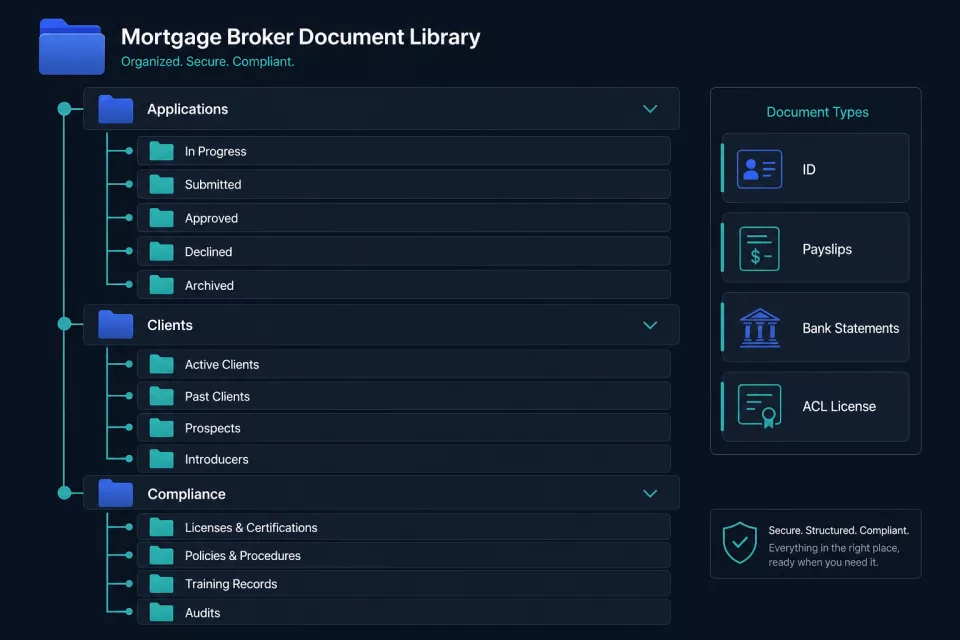Select the Introducers folder row
Viewport: 960px width, 640px height.
[x=404, y=459]
